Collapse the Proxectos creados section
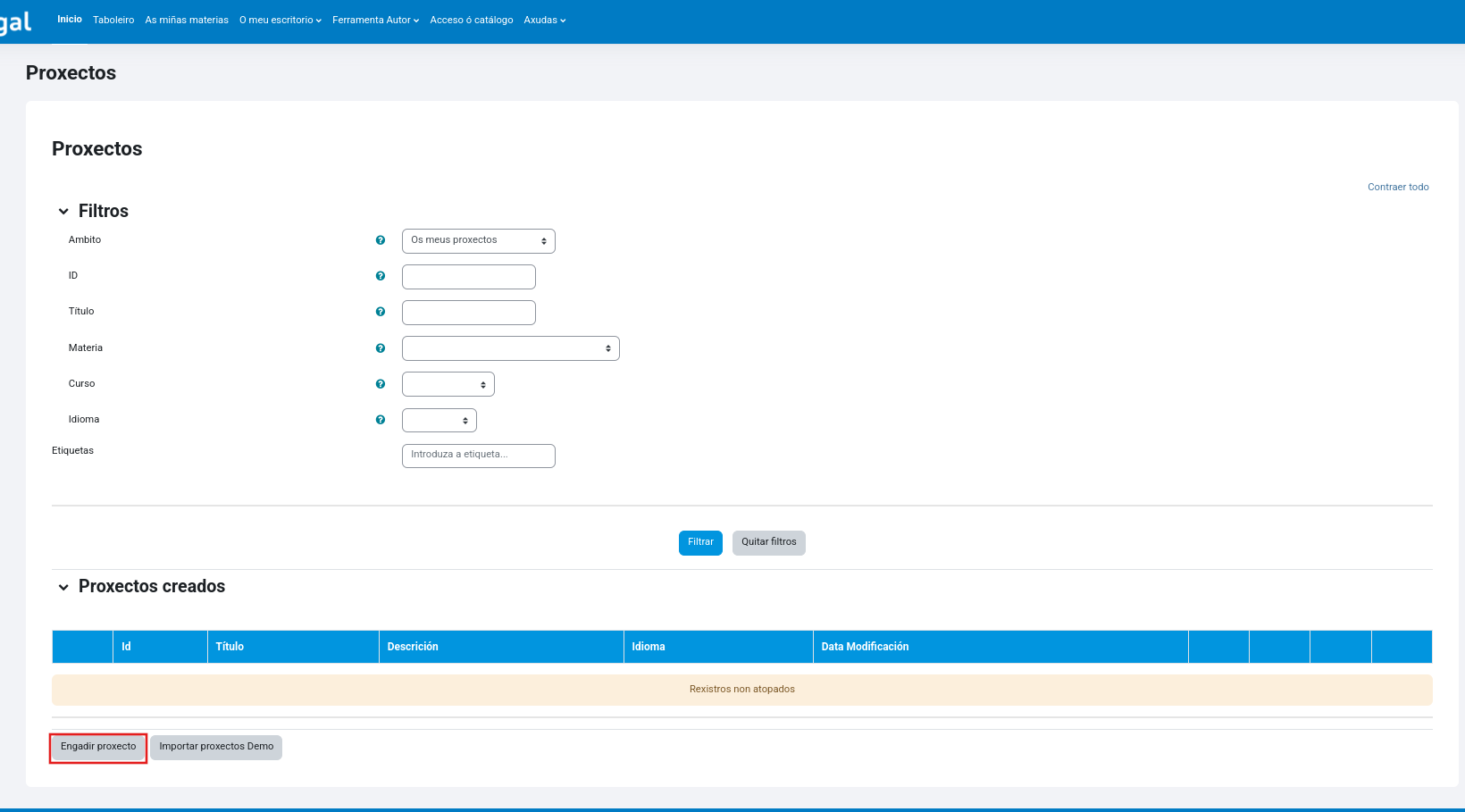This screenshot has height=812, width=1465. point(63,587)
